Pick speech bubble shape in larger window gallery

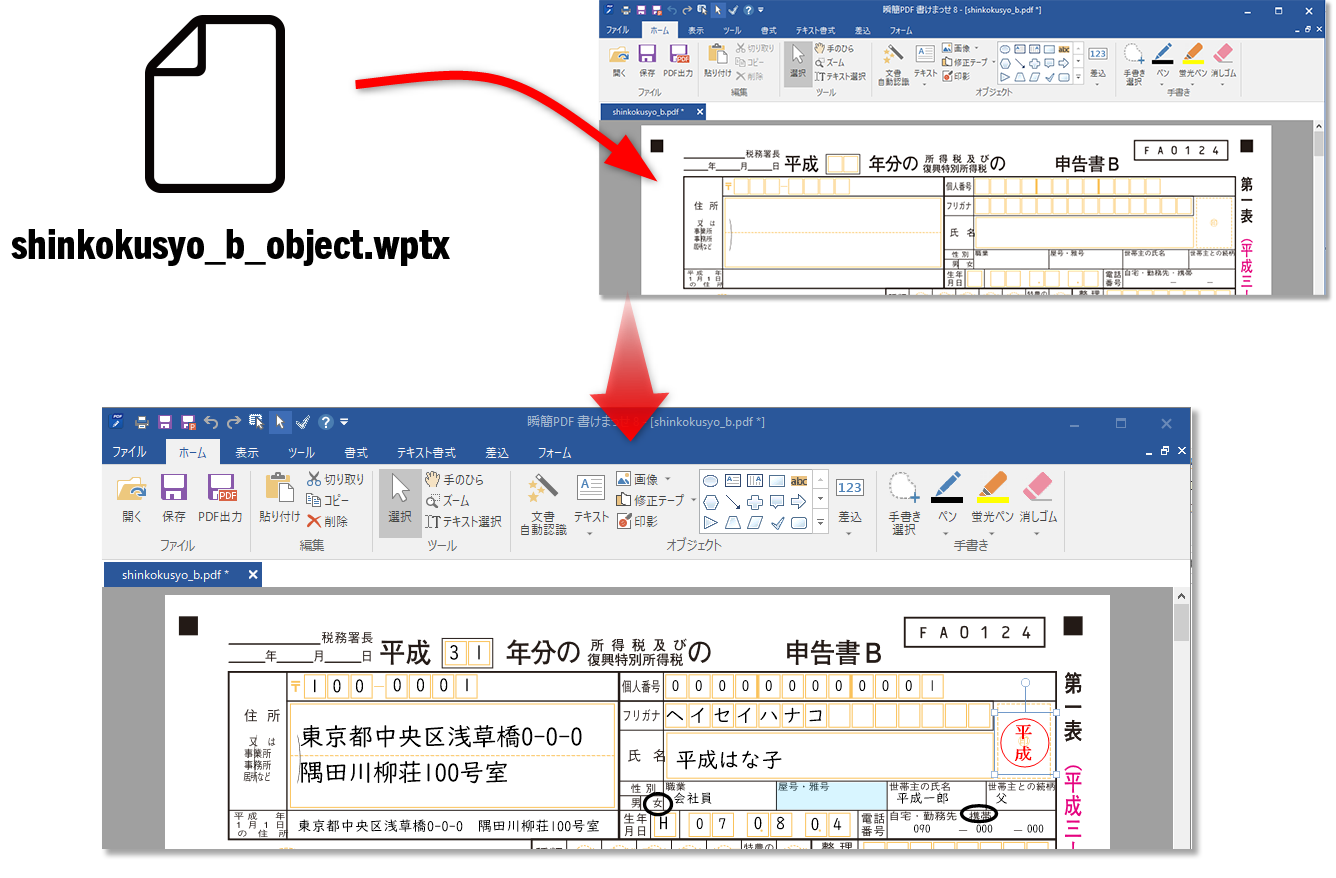click(x=777, y=501)
